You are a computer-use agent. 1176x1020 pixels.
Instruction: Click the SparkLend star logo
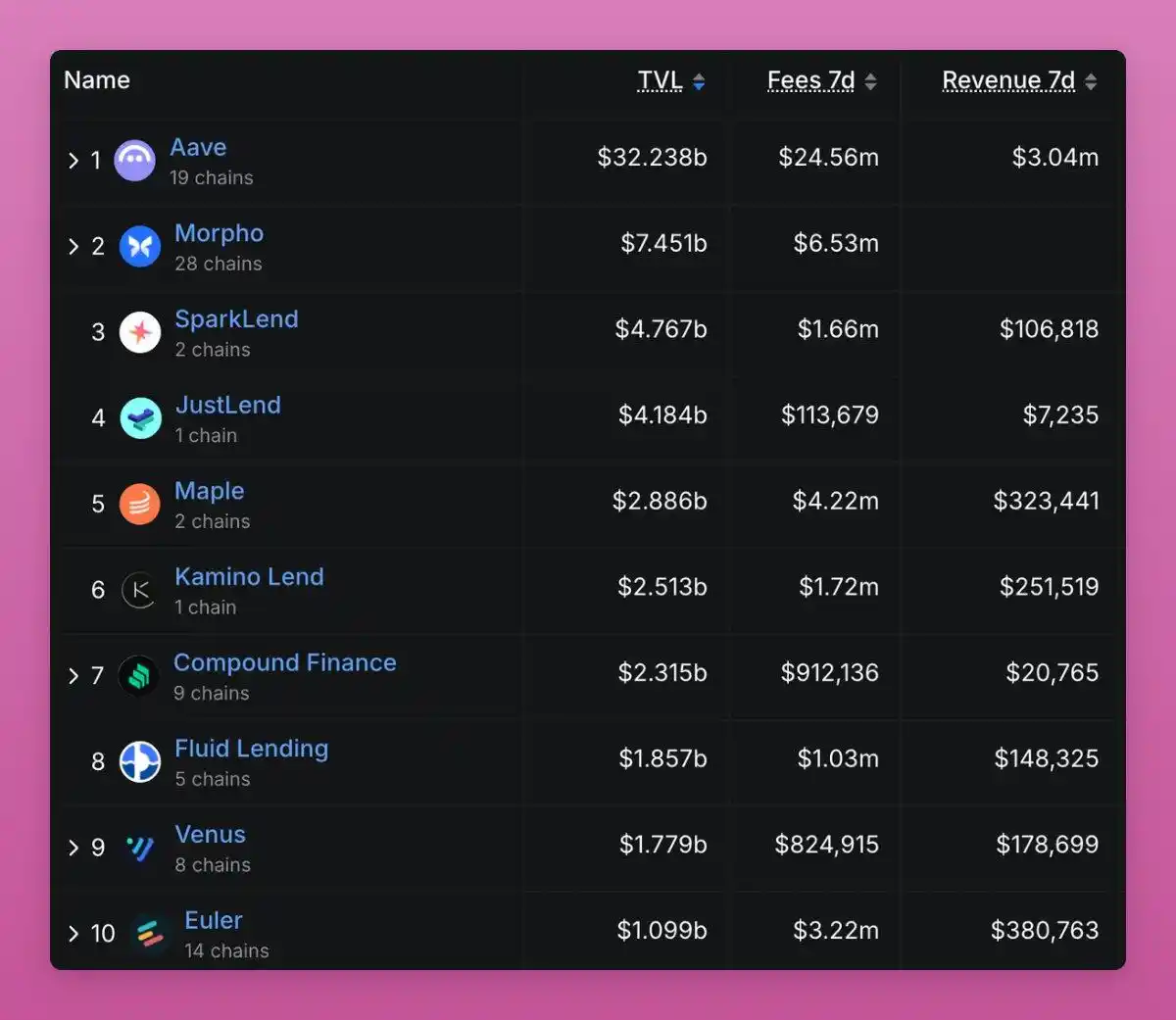[140, 332]
